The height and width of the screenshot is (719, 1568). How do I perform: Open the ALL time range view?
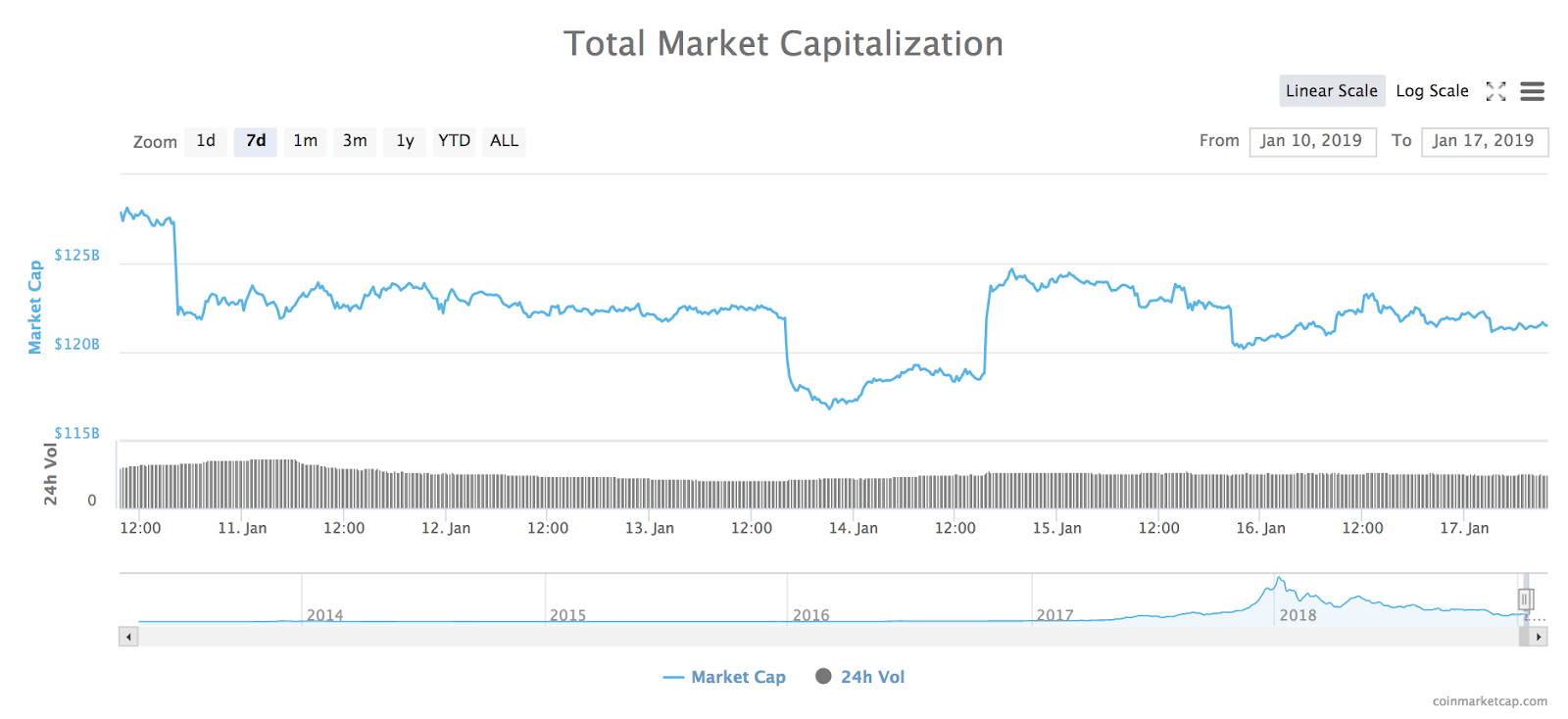click(x=504, y=141)
